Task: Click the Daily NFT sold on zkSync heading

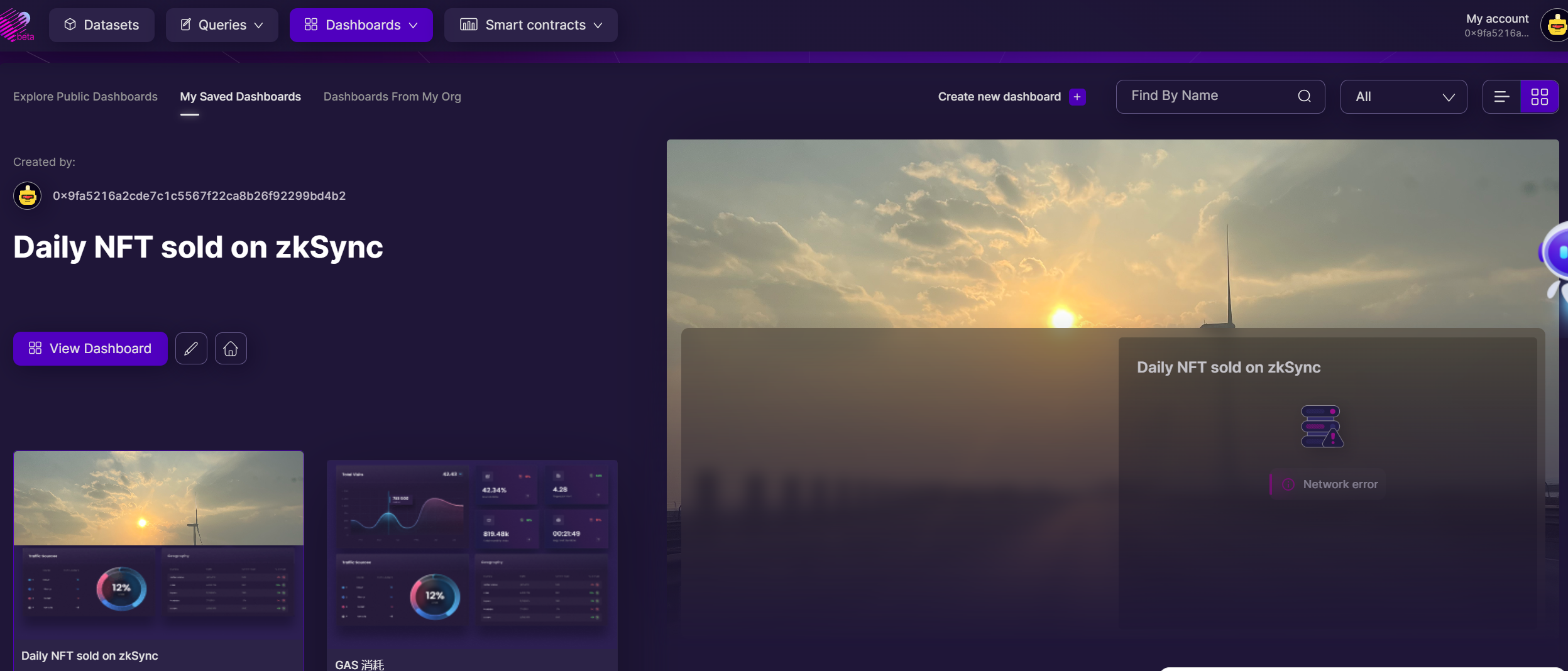Action: coord(198,248)
